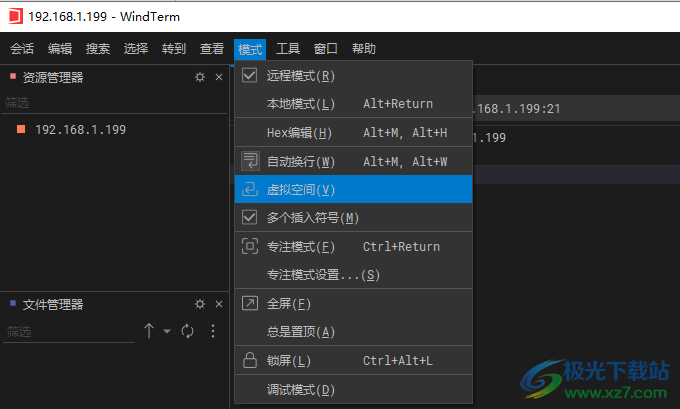The image size is (680, 409).
Task: Click the 资源管理器 filter field
Action: (114, 103)
